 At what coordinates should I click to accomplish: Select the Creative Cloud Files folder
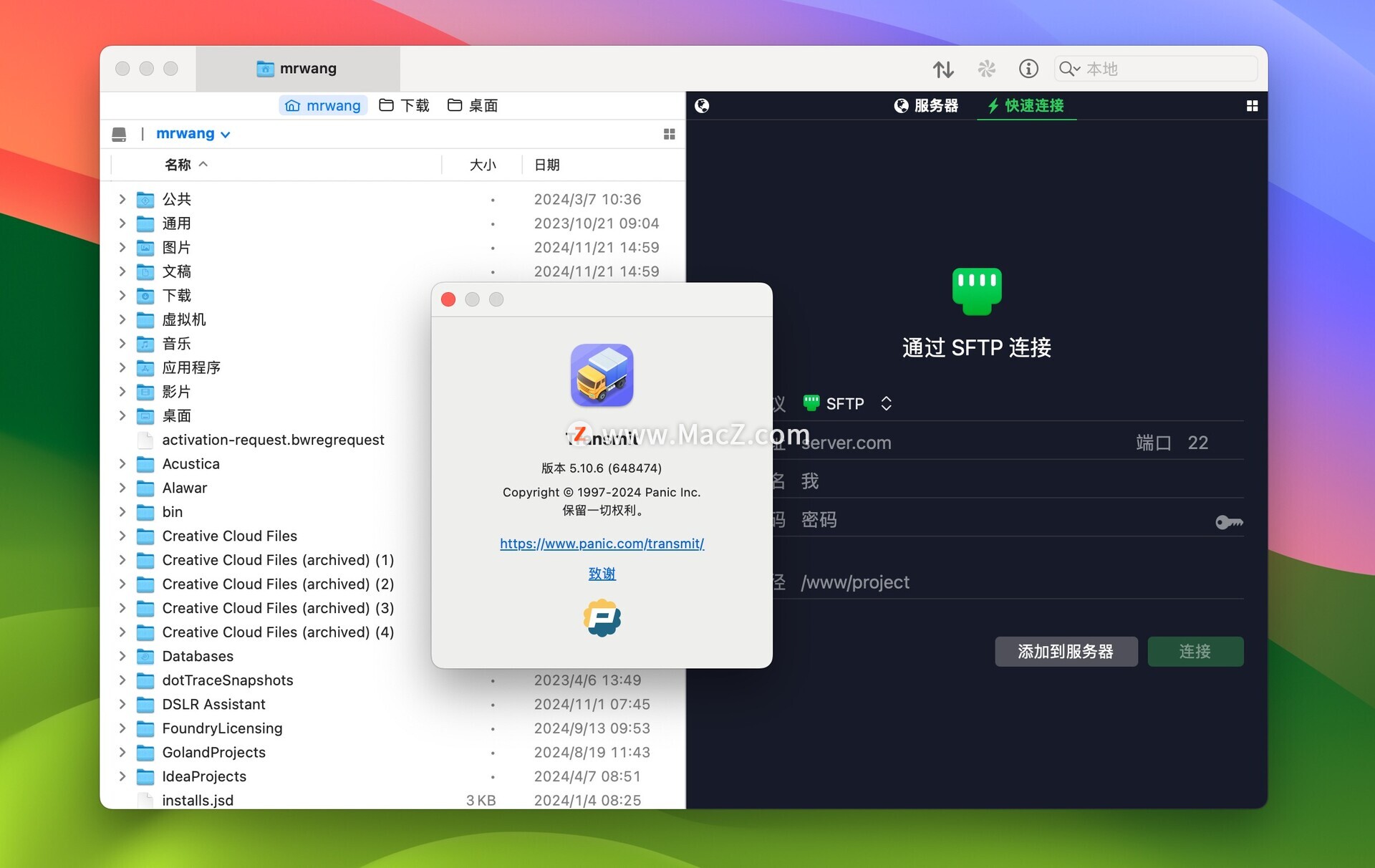click(x=229, y=536)
